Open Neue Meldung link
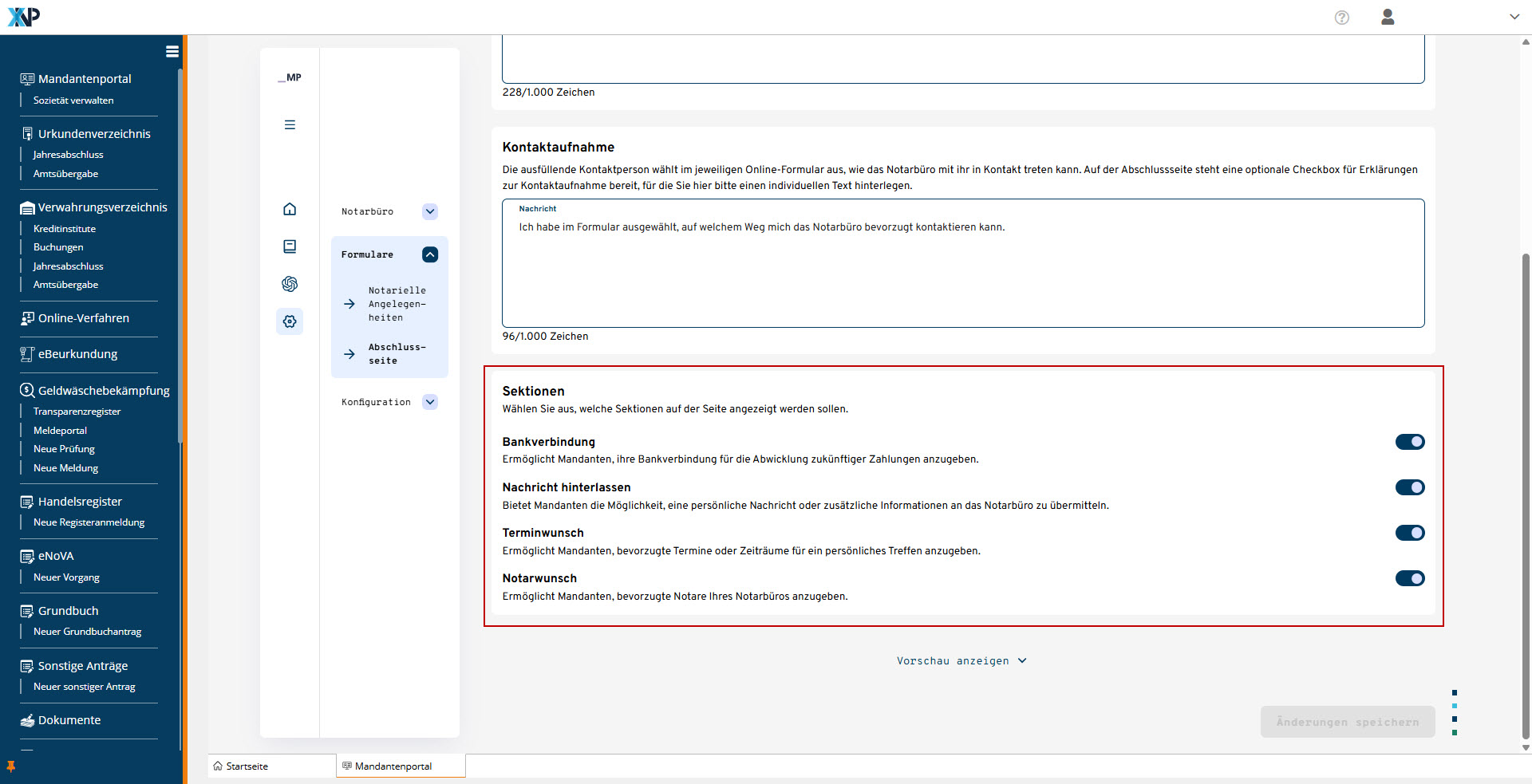1532x784 pixels. [66, 468]
